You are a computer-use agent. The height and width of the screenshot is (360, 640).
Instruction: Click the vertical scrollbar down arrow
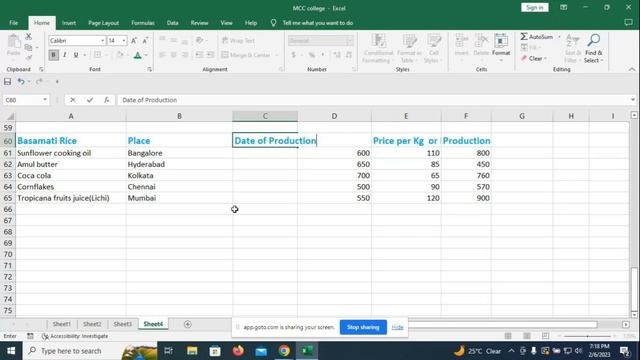(x=634, y=314)
